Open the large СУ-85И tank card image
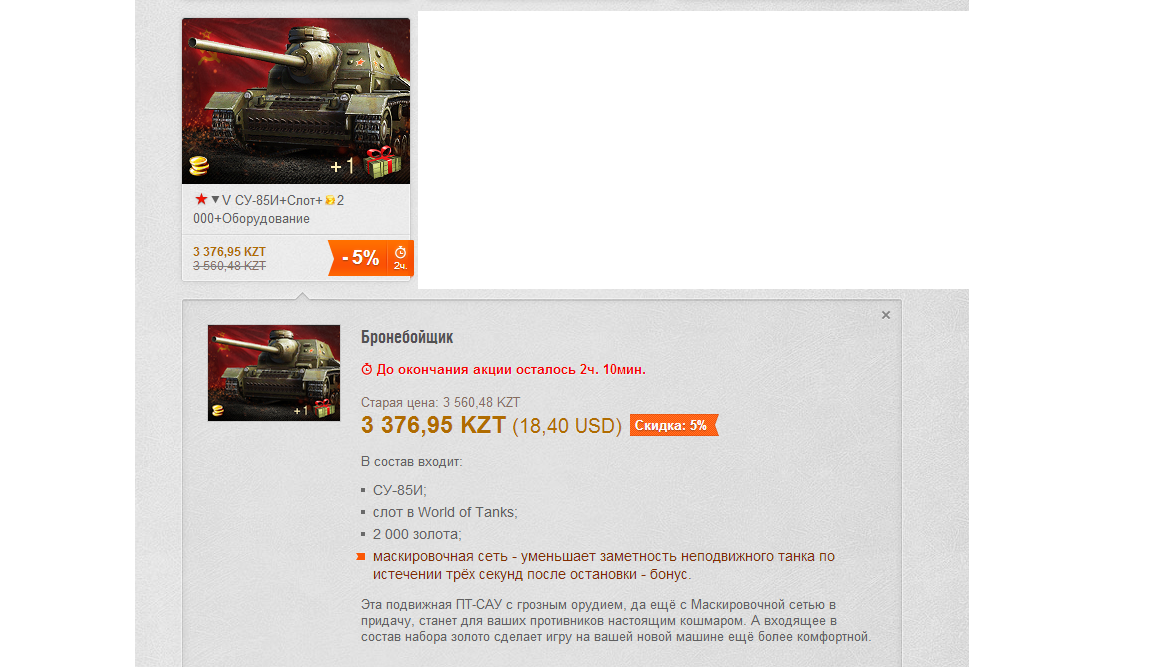The width and height of the screenshot is (1152, 667). click(x=296, y=101)
